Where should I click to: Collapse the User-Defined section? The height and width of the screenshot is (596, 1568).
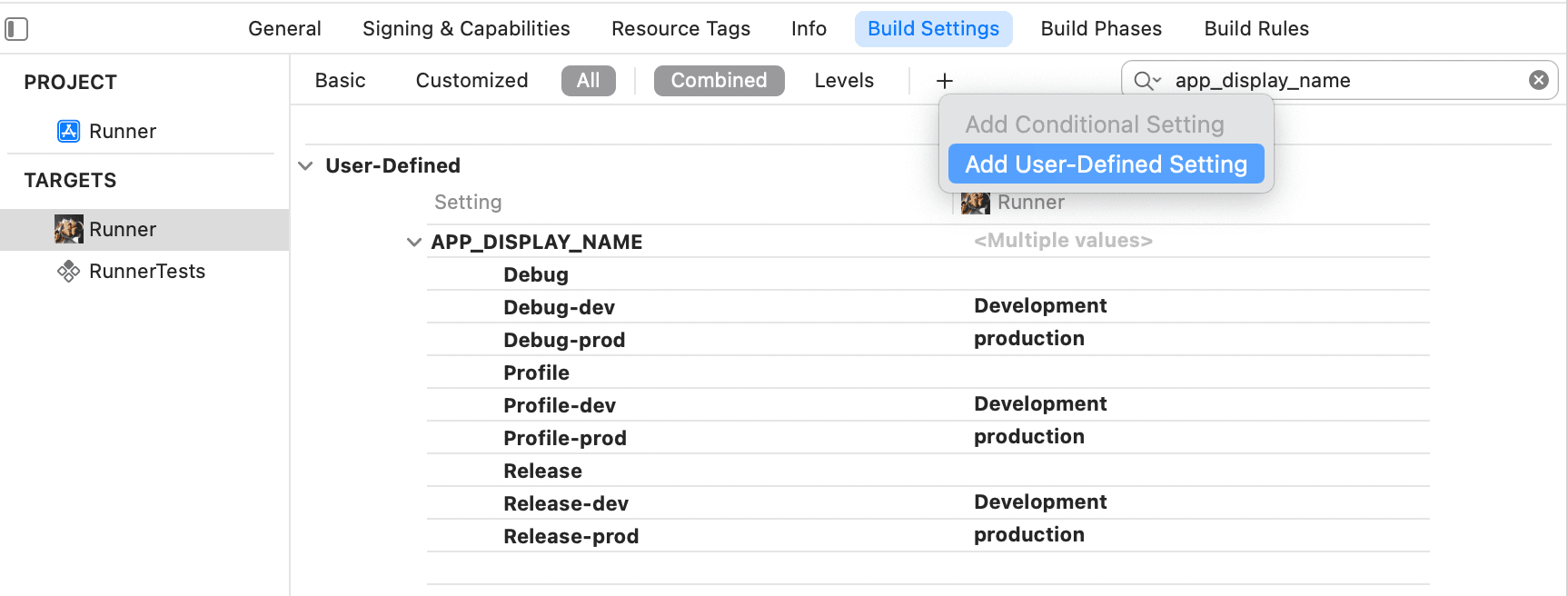pyautogui.click(x=305, y=165)
